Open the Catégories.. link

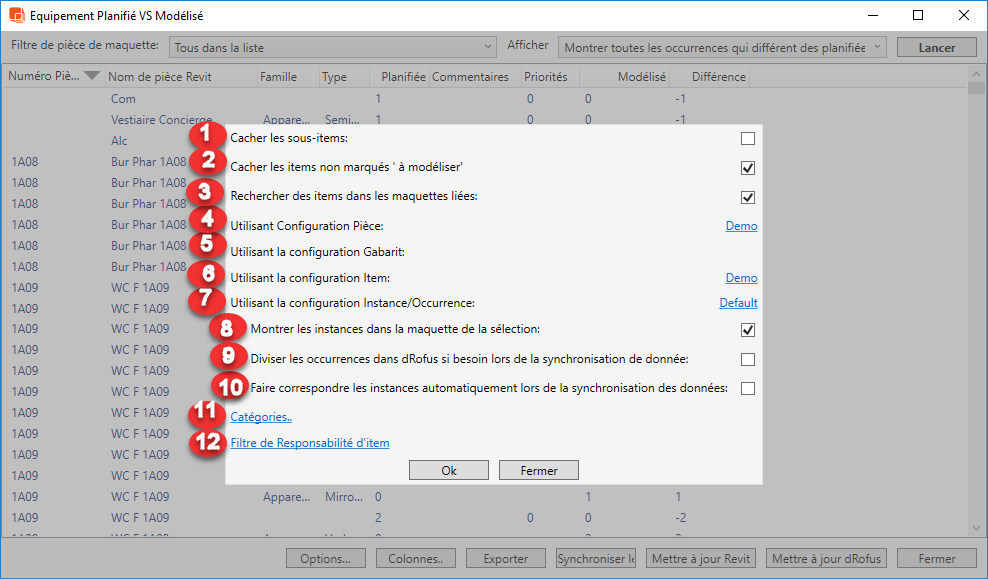pos(261,417)
